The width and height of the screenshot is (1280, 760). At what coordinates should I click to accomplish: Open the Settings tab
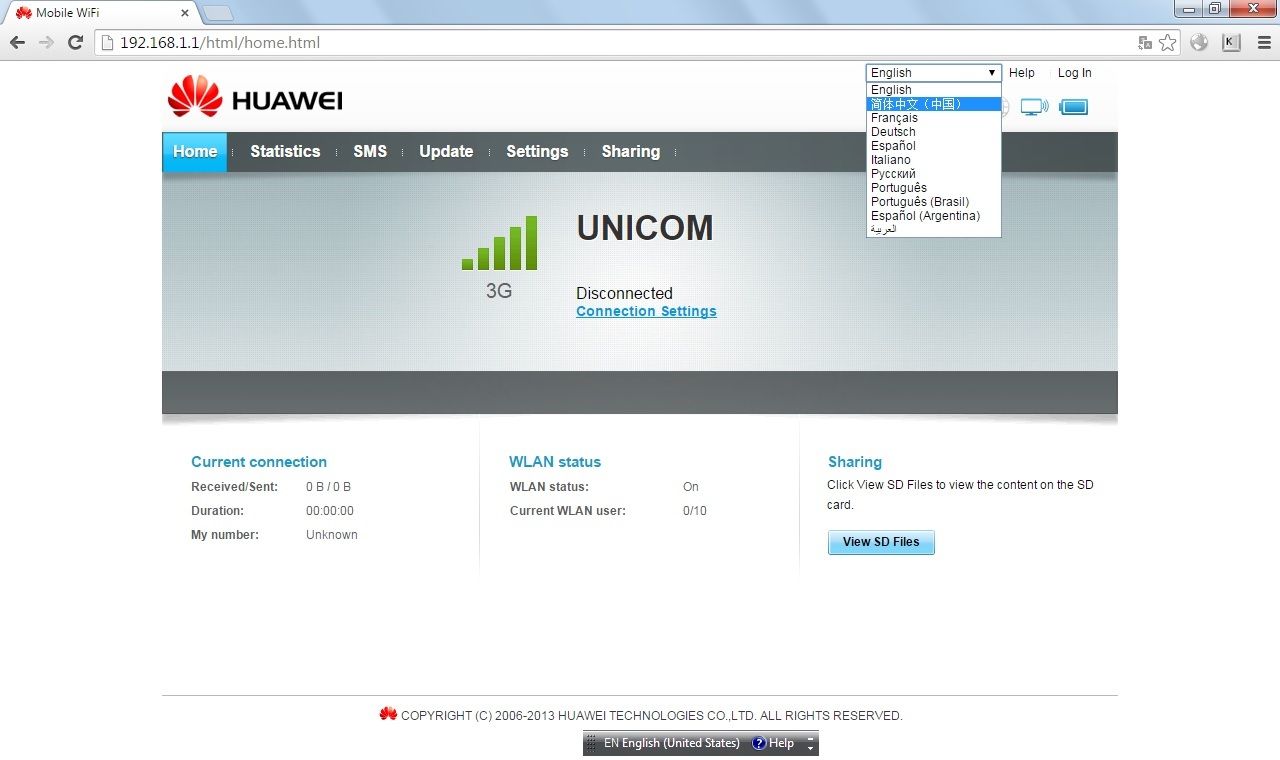pos(537,152)
